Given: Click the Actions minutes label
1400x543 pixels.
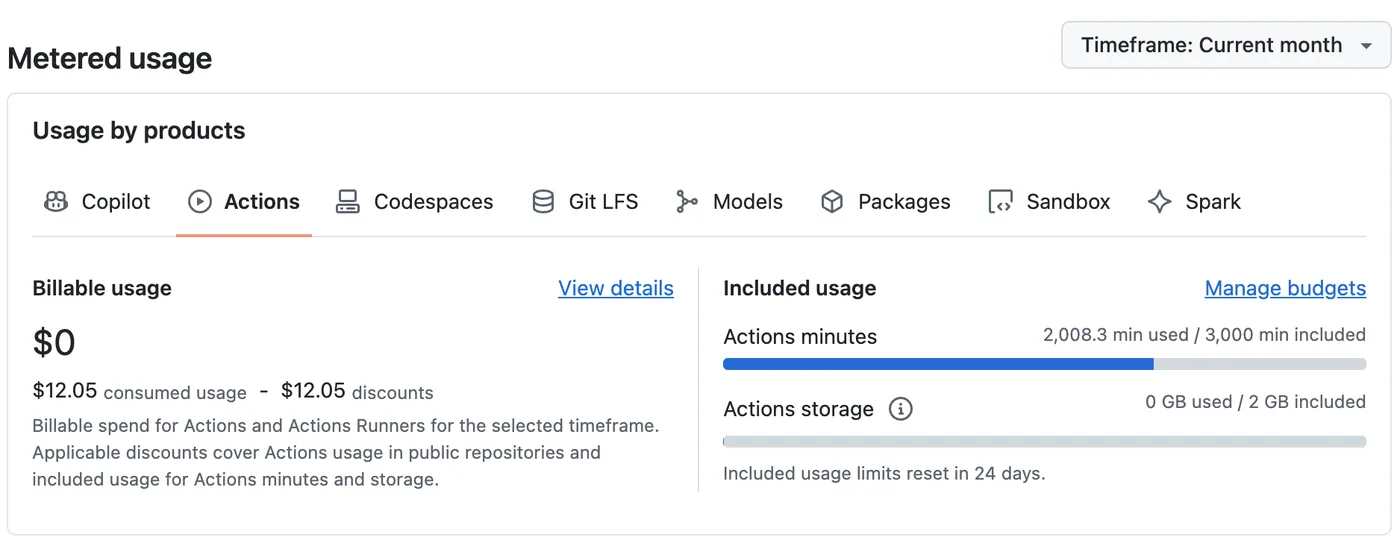Looking at the screenshot, I should click(800, 337).
